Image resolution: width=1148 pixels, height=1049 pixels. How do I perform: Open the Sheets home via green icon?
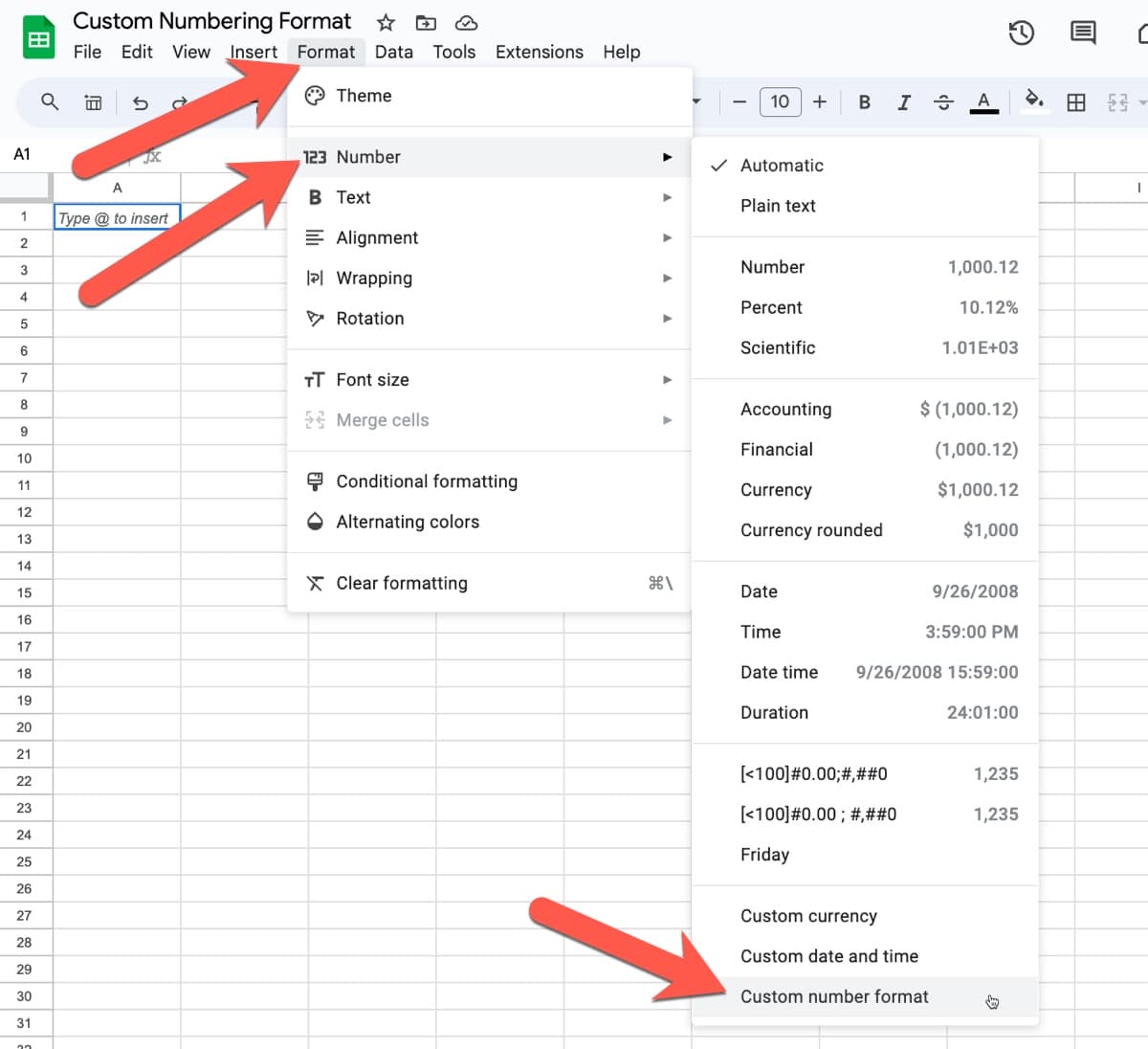(x=37, y=35)
